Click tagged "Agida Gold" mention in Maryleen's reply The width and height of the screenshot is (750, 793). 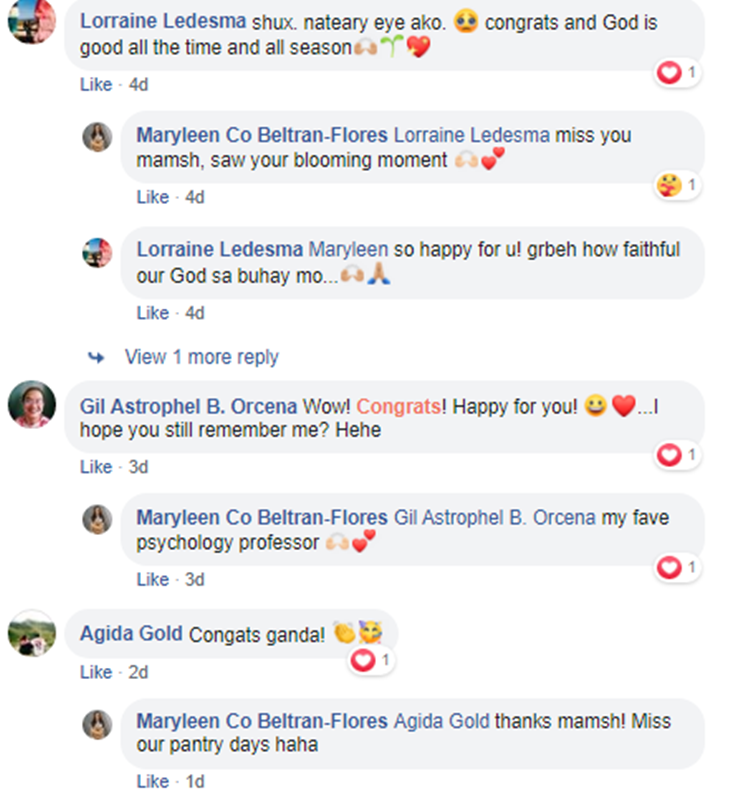pyautogui.click(x=442, y=721)
